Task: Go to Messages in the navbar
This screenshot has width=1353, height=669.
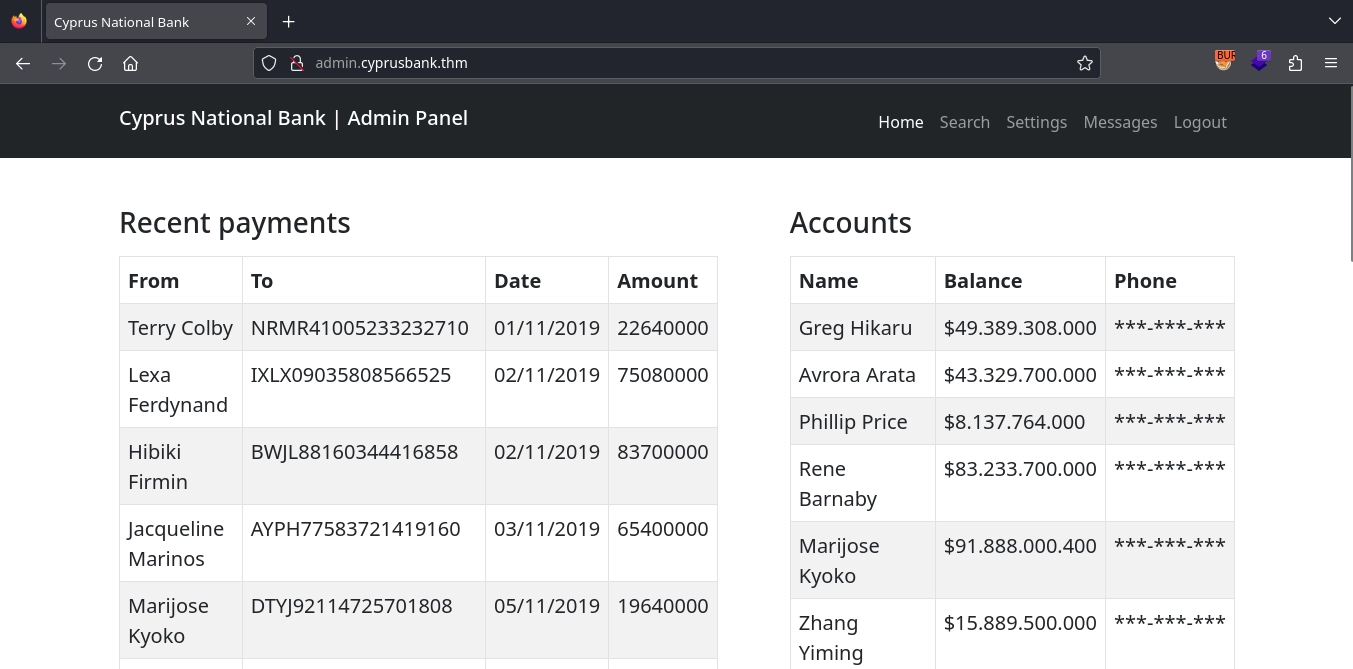Action: coord(1120,122)
